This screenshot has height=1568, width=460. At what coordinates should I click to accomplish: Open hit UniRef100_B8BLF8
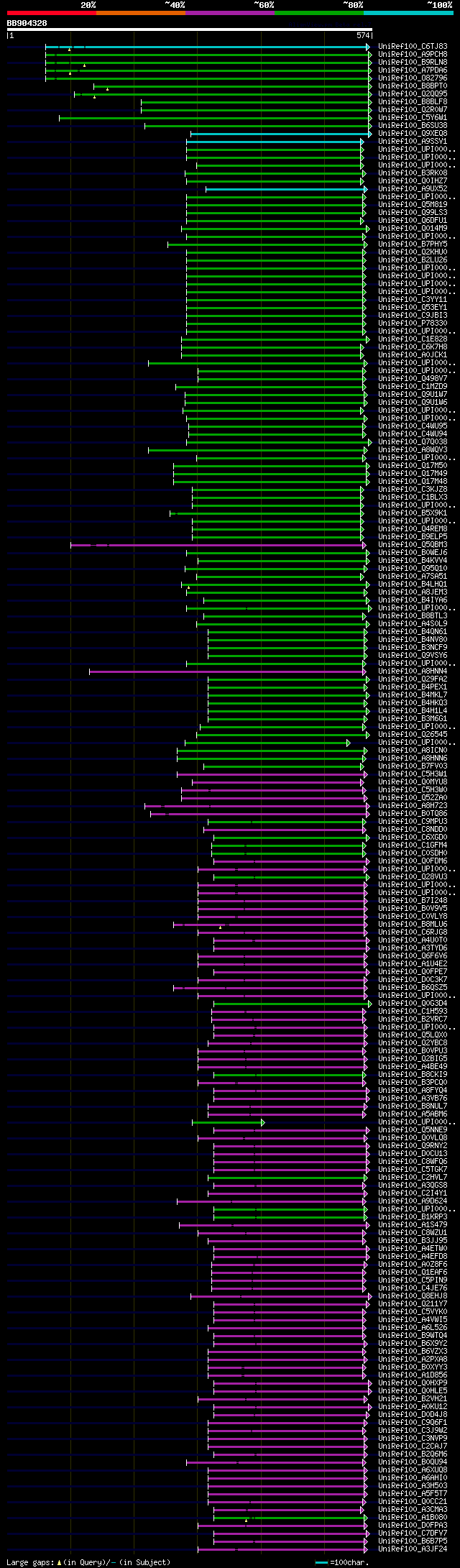pyautogui.click(x=413, y=101)
